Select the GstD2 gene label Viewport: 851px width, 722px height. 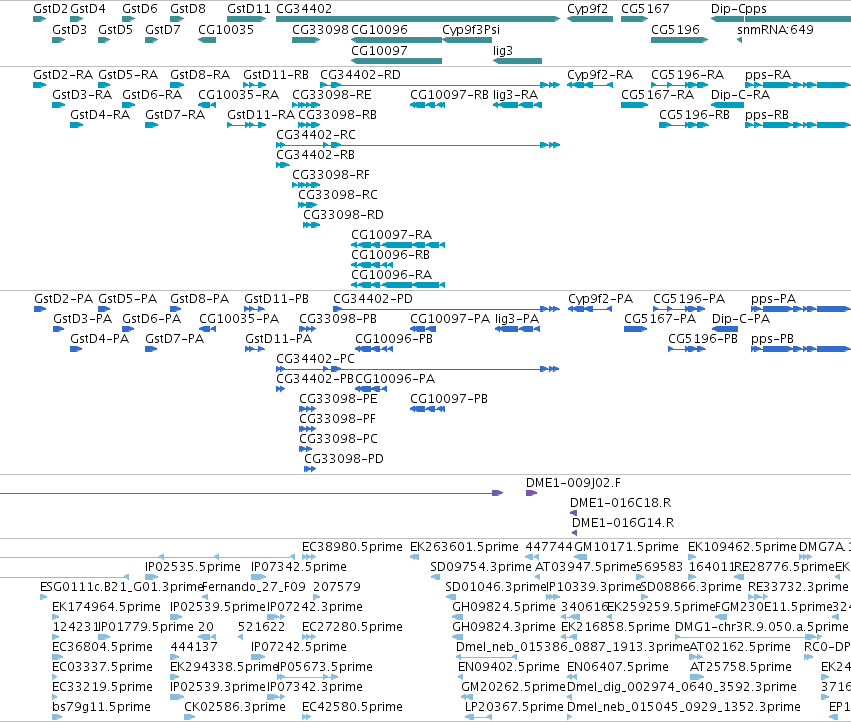coord(50,9)
